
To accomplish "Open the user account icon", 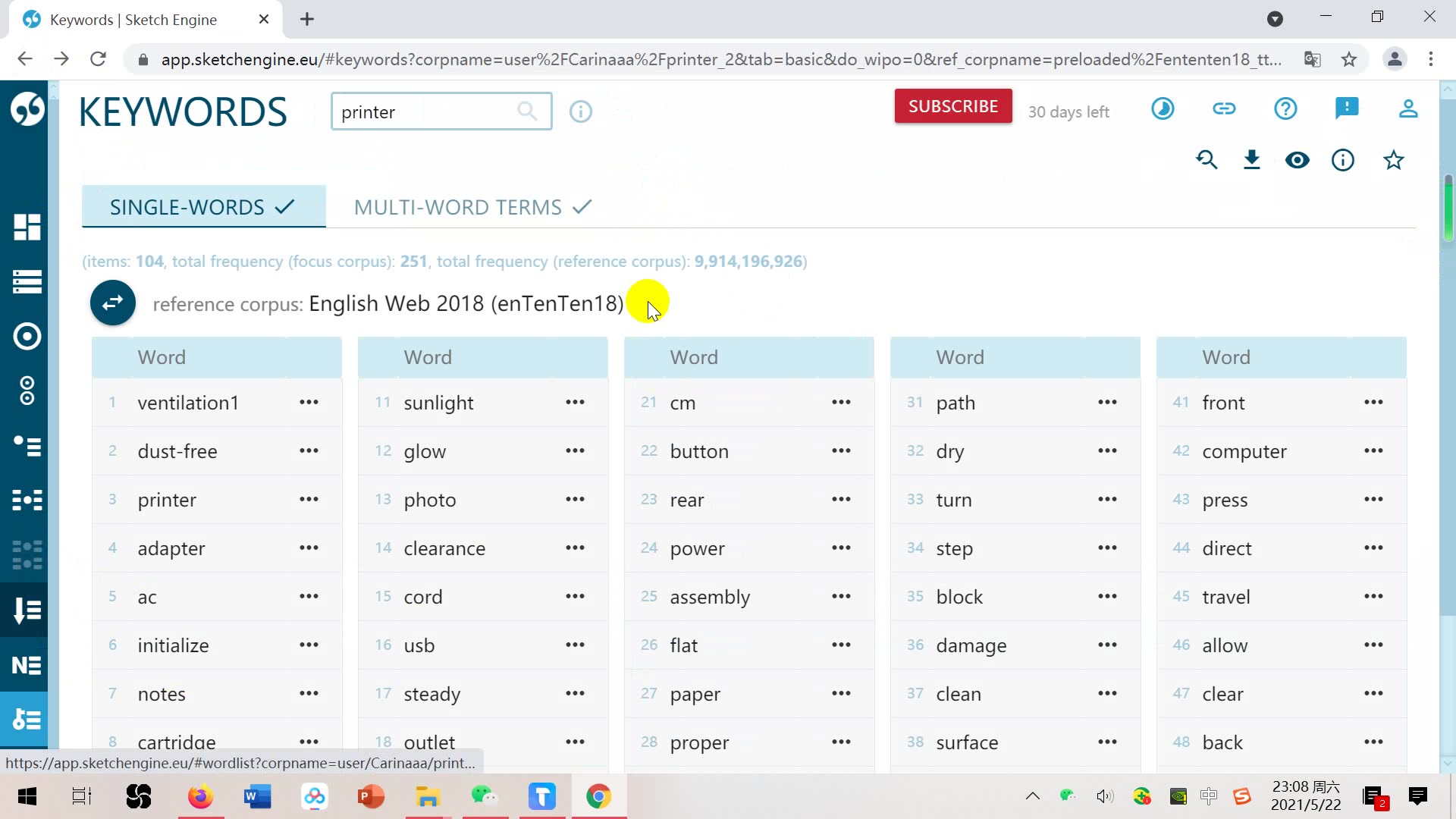I will click(1407, 108).
